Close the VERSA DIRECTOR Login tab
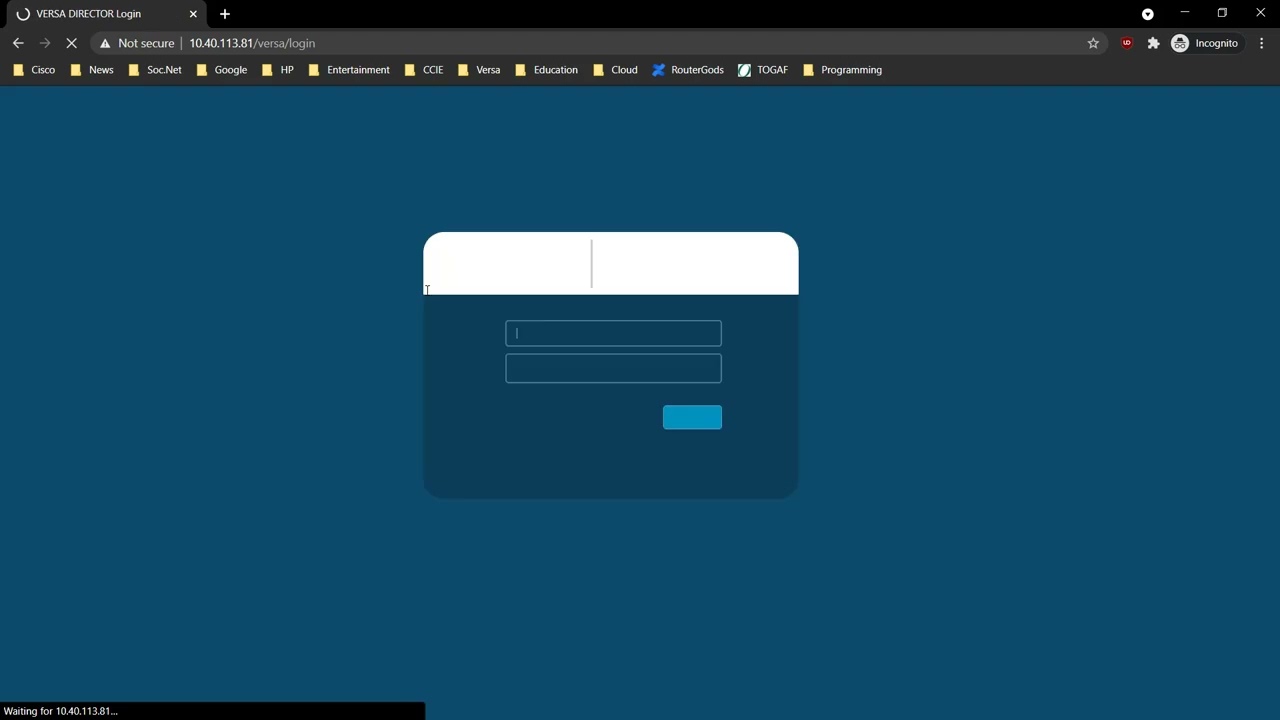 [x=193, y=14]
